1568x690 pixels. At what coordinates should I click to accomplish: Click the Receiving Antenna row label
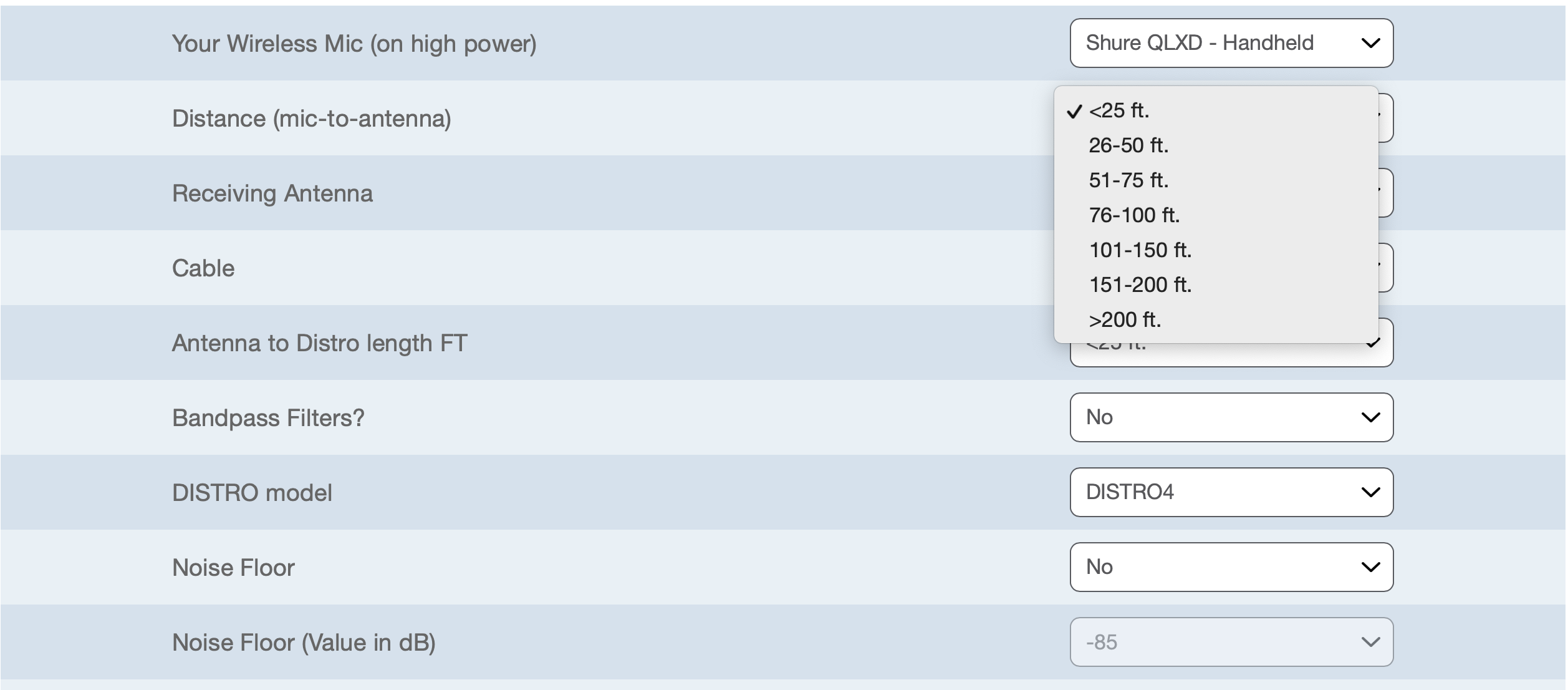[x=272, y=193]
